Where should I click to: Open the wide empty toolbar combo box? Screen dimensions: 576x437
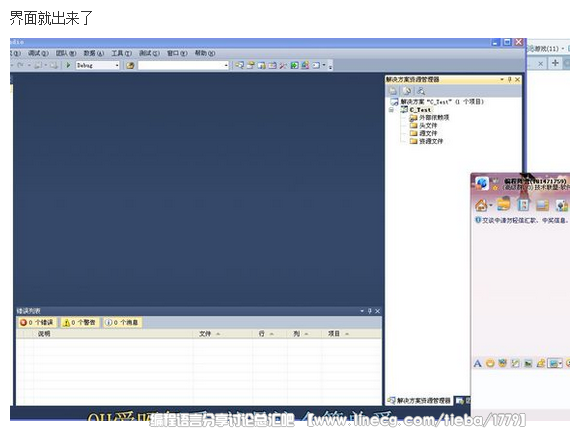pyautogui.click(x=183, y=65)
